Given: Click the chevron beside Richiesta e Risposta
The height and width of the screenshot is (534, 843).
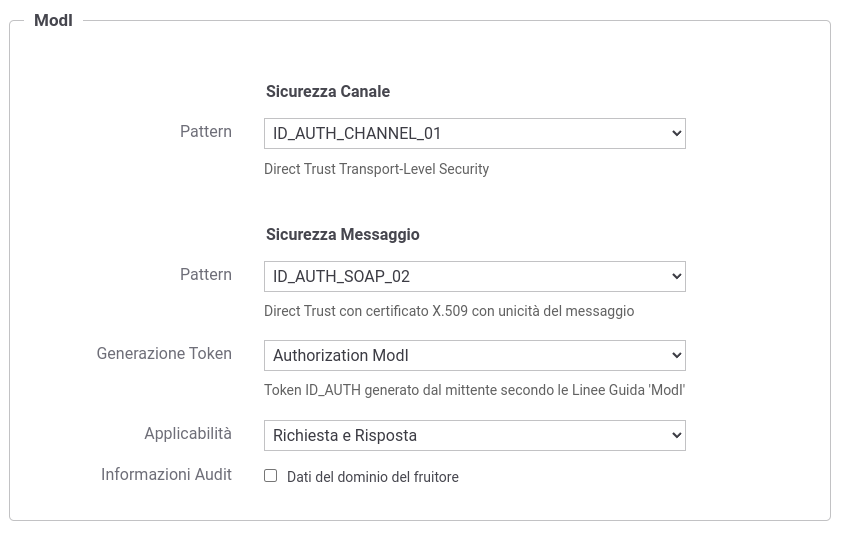Looking at the screenshot, I should coord(676,436).
